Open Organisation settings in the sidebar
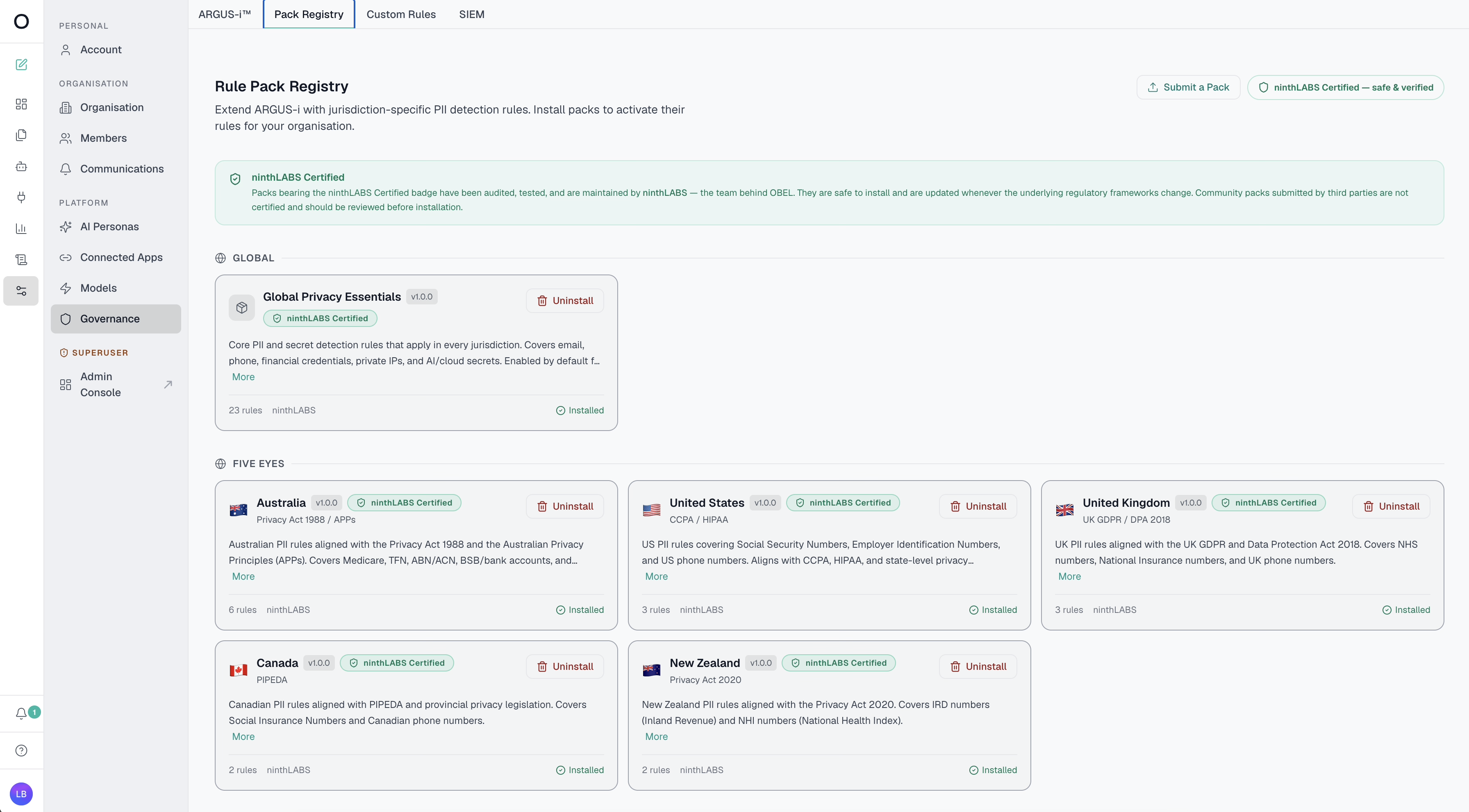This screenshot has height=812, width=1469. [x=116, y=107]
